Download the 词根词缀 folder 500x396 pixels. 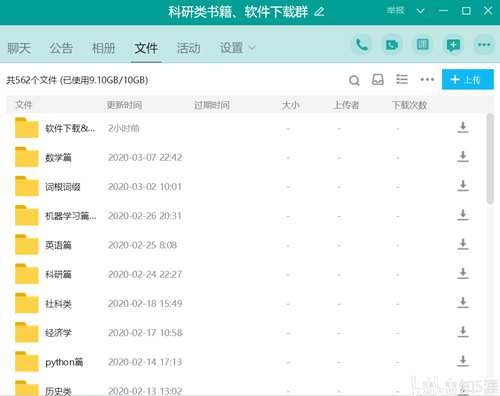463,186
